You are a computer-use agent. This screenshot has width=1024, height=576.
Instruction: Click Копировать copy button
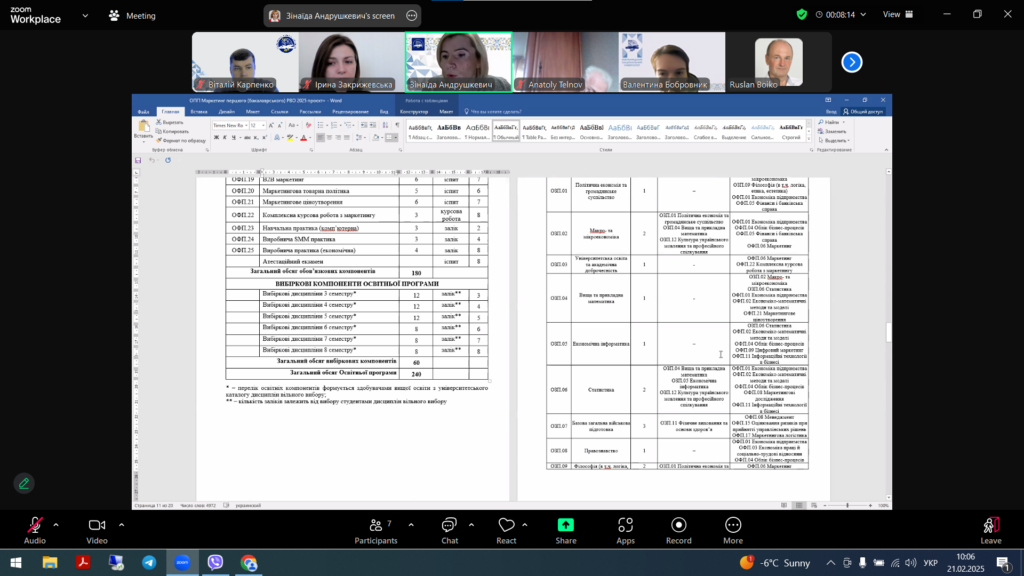tap(172, 131)
